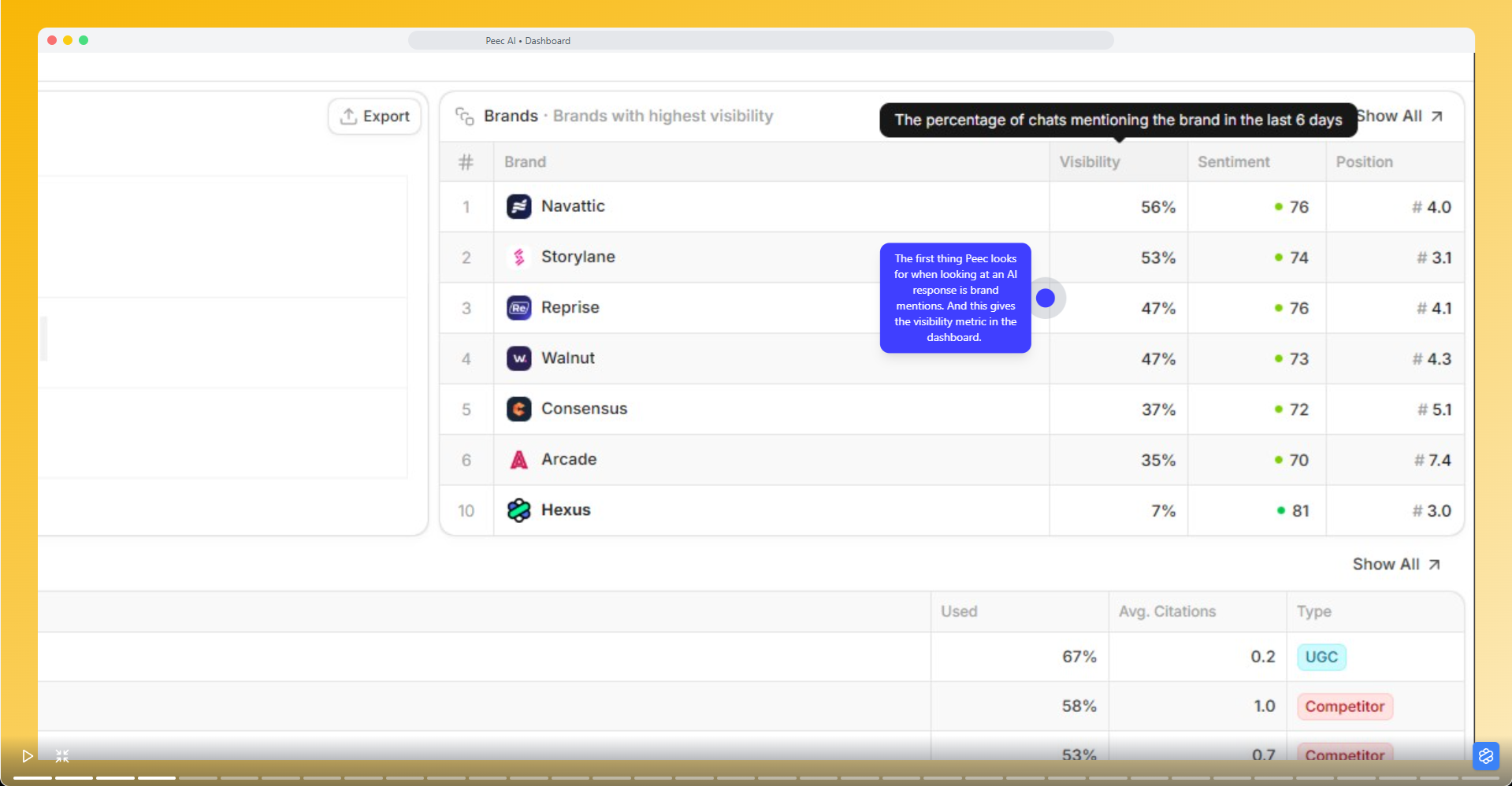Click the Reprise brand logo
1512x786 pixels.
(x=518, y=308)
